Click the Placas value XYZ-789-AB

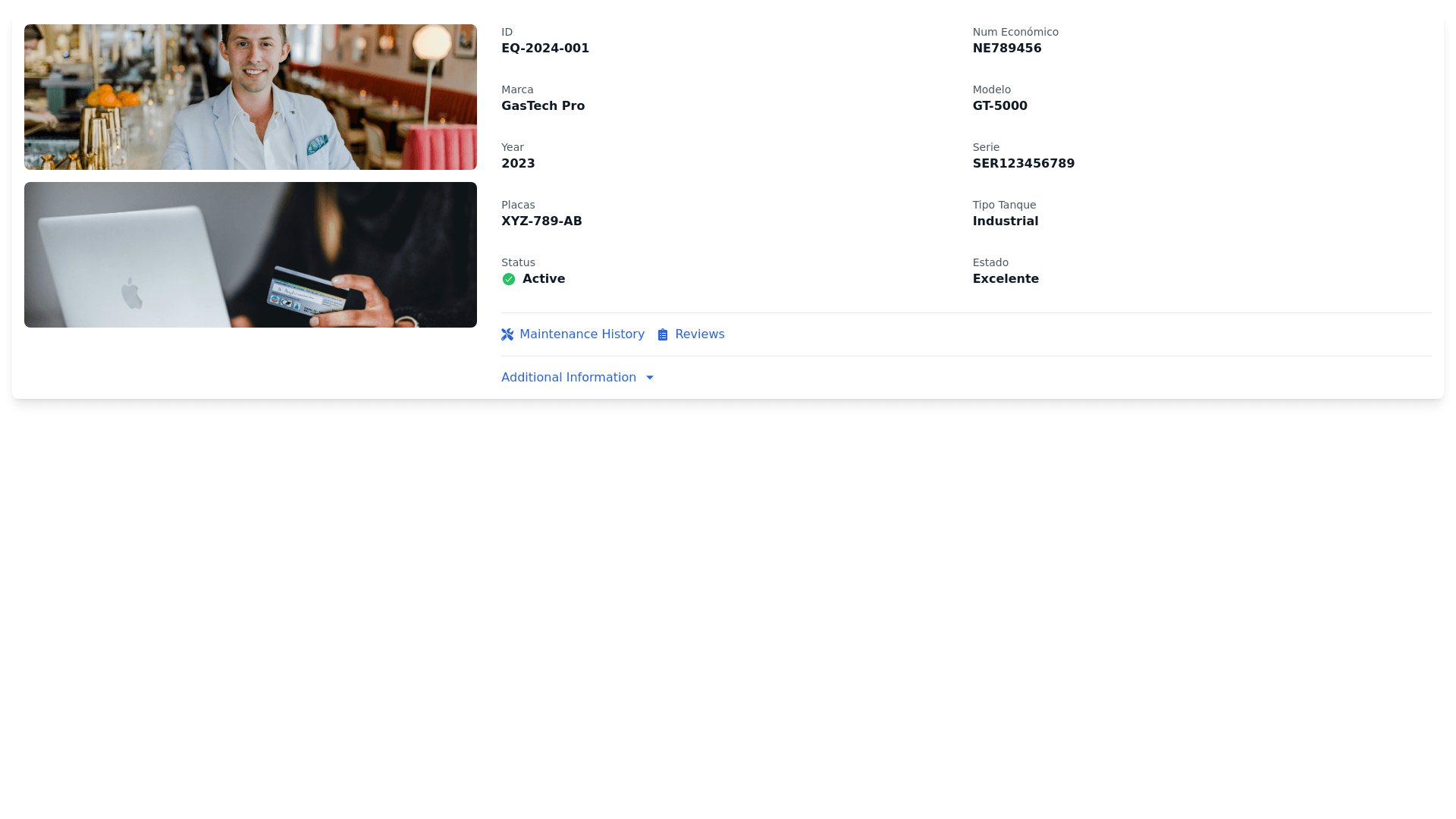(541, 221)
